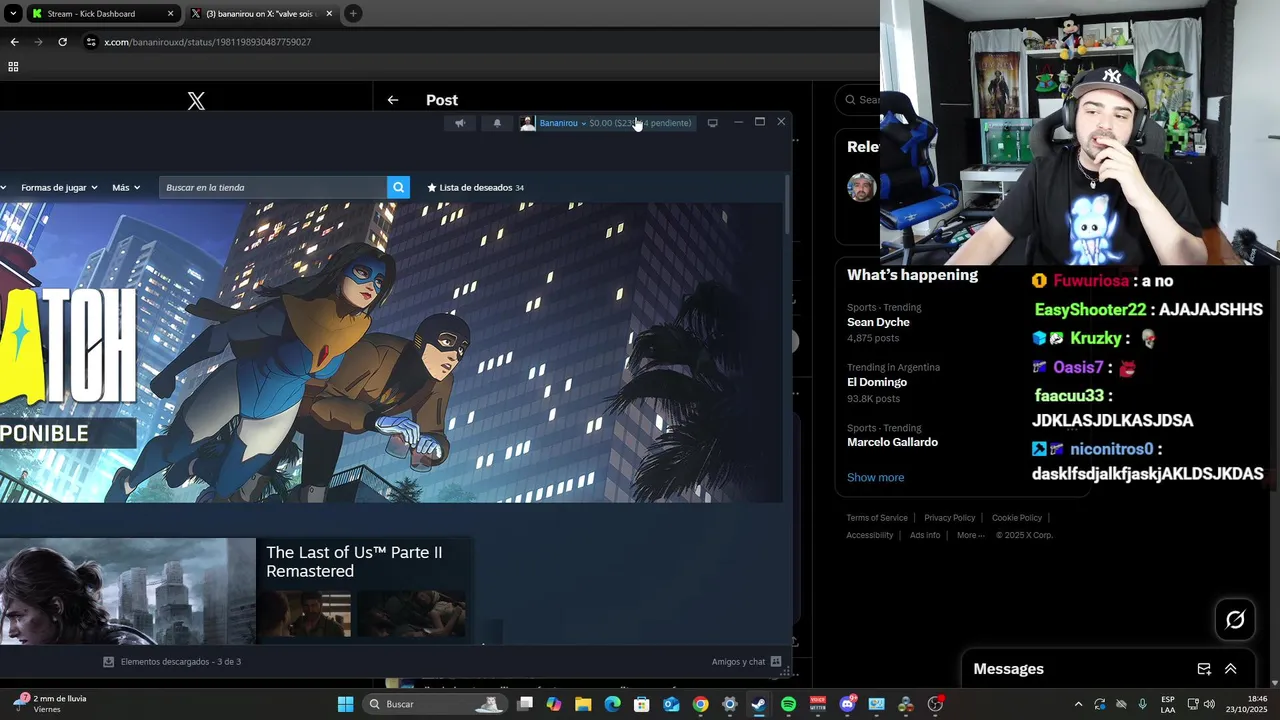This screenshot has width=1280, height=720.
Task: Click 'The Last of Us™ Parte II Remastered' title
Action: [x=354, y=561]
